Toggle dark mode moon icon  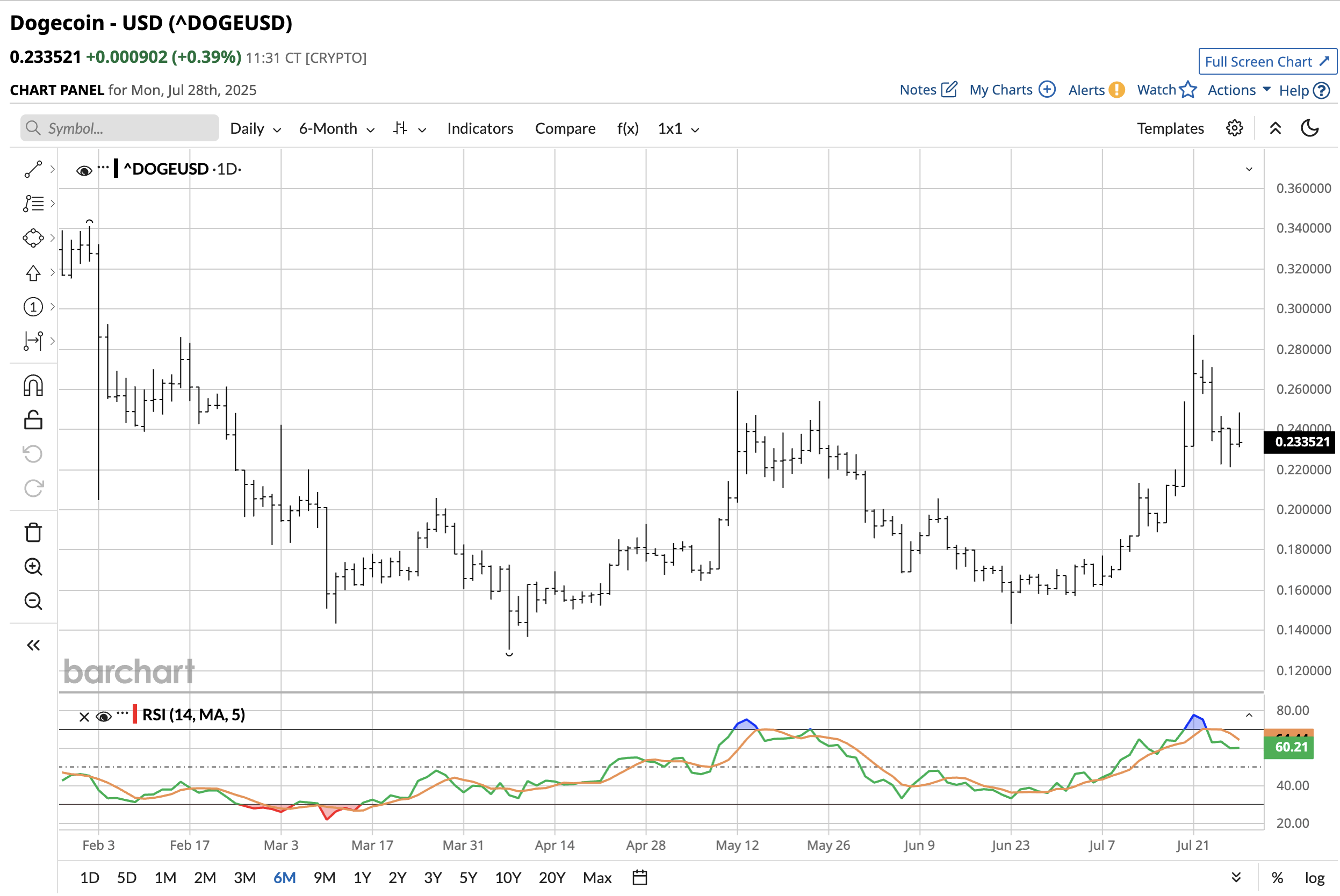(1310, 128)
